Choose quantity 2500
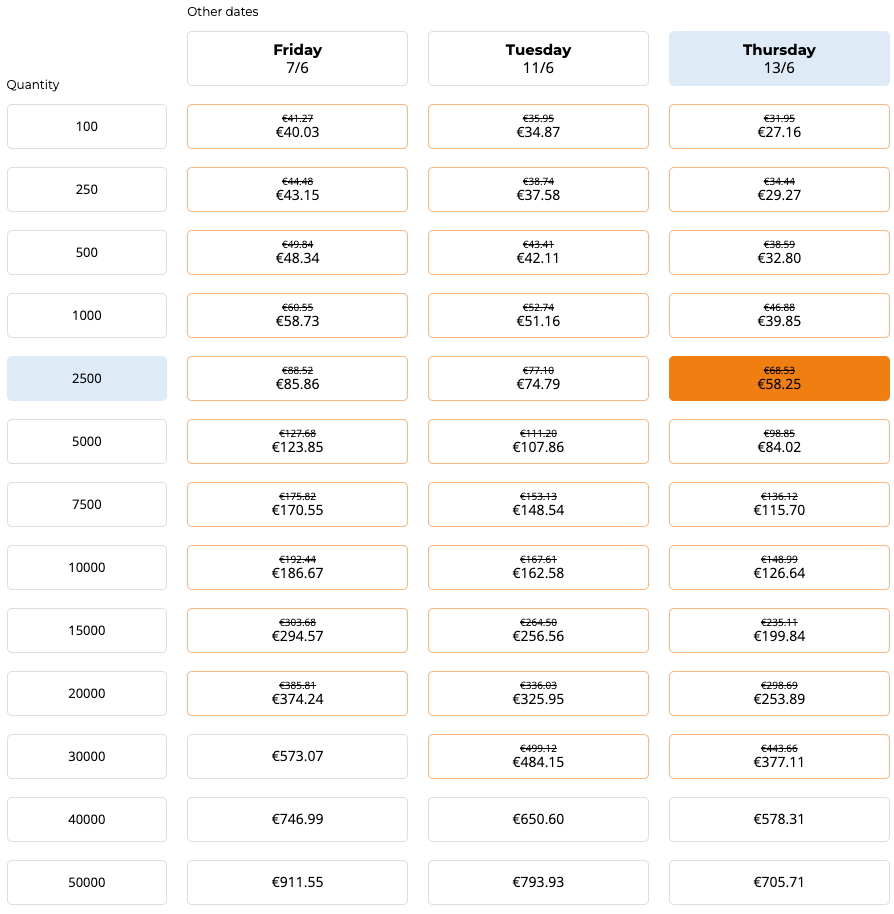Screen dimensions: 894x914 tap(87, 378)
